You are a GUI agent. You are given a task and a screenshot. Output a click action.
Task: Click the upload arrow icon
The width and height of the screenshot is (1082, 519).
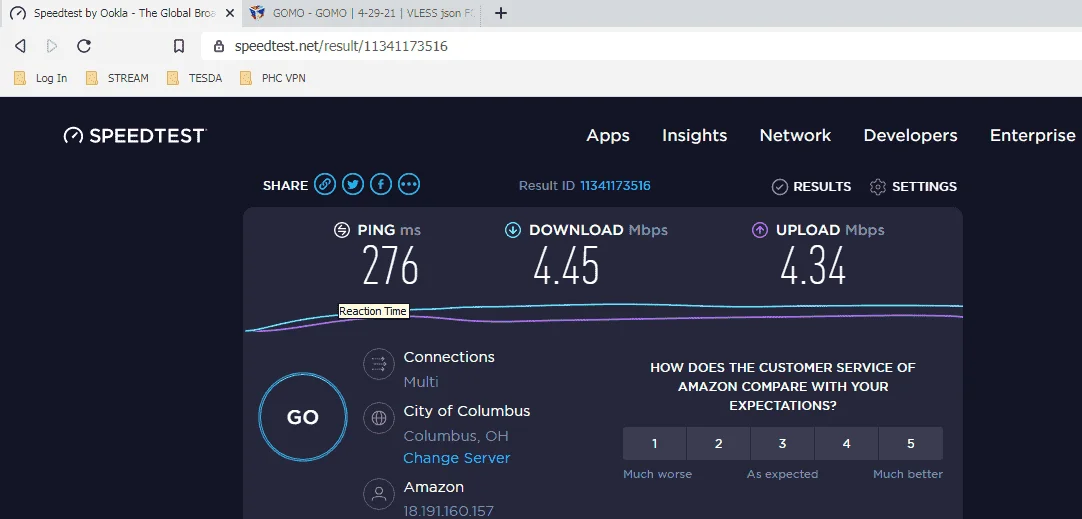(x=760, y=230)
